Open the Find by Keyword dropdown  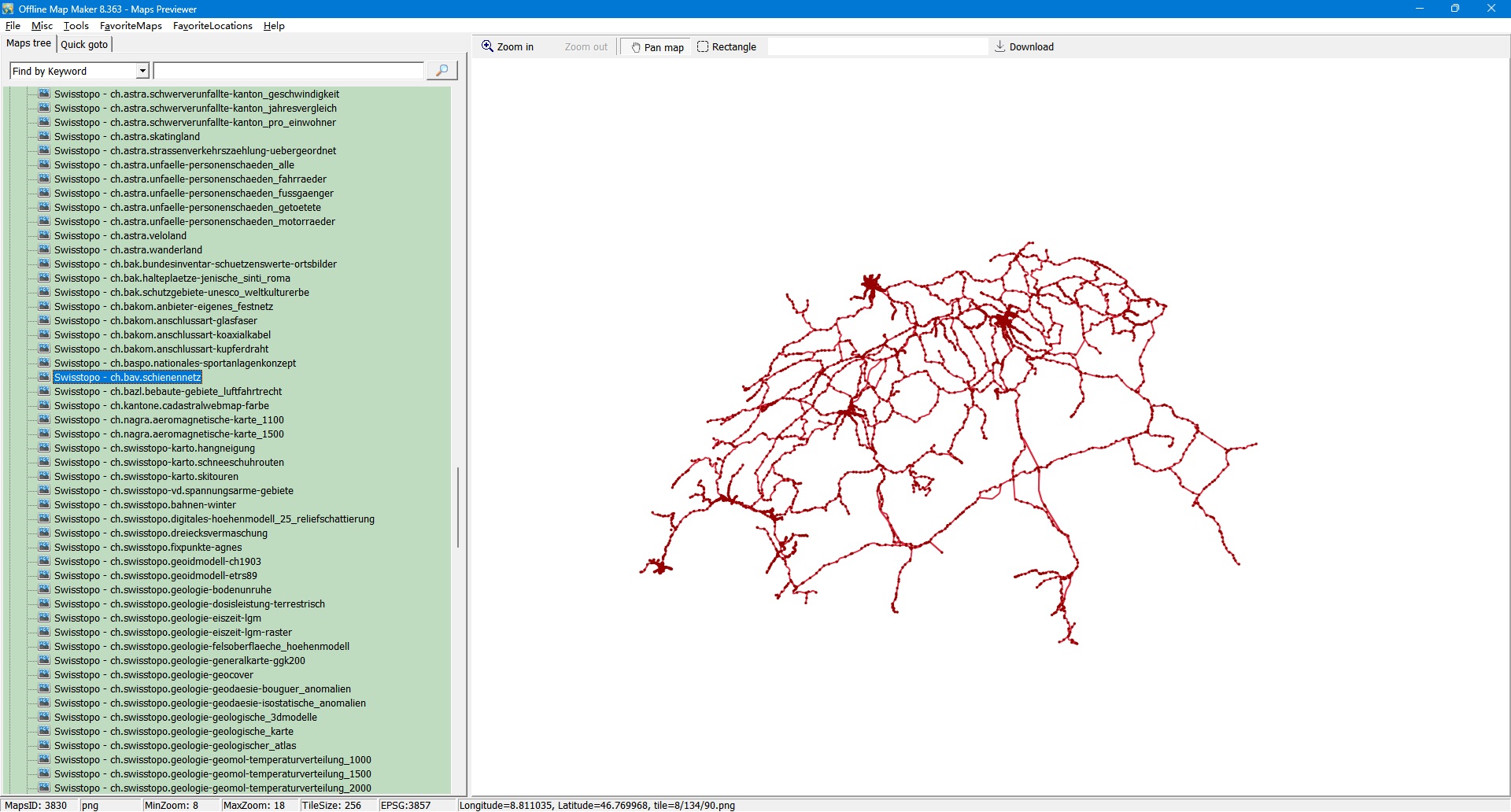[142, 71]
